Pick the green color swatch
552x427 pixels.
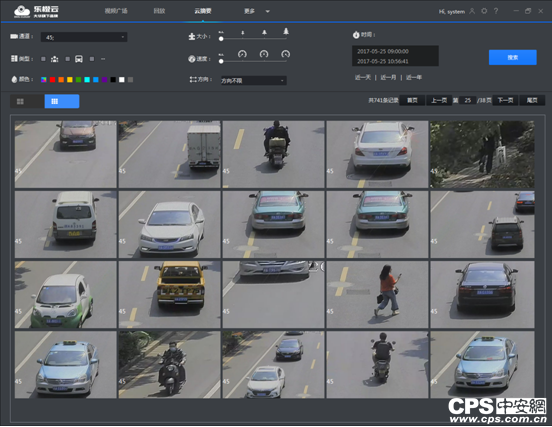[x=79, y=80]
